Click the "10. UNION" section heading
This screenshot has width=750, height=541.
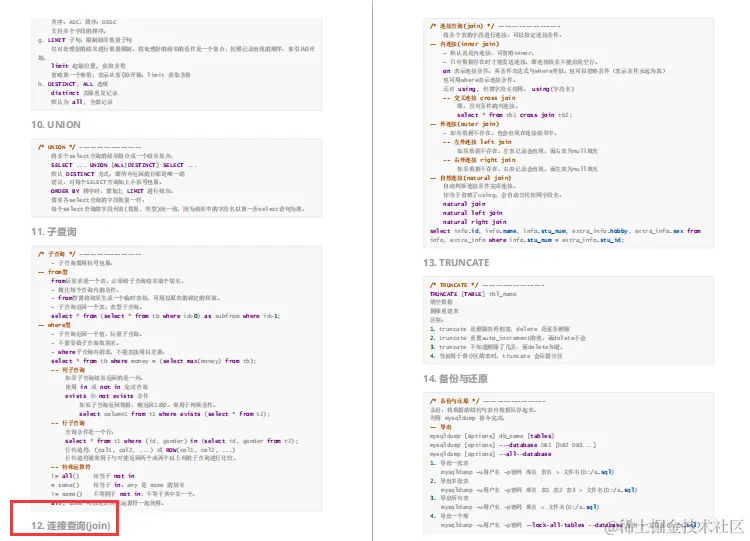coord(56,124)
